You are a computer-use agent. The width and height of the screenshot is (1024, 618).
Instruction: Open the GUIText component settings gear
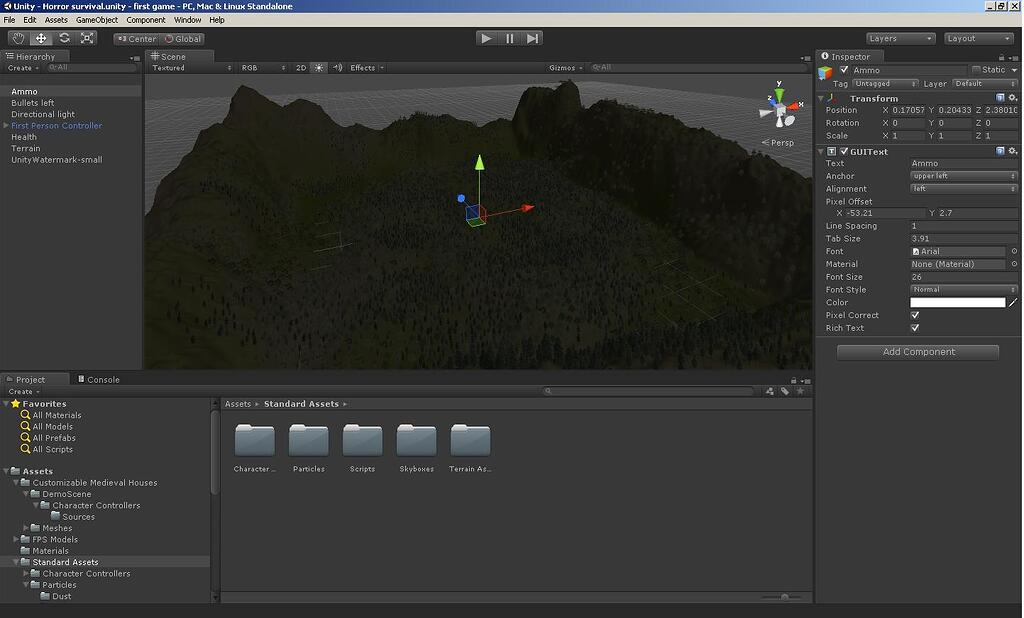pos(1013,150)
